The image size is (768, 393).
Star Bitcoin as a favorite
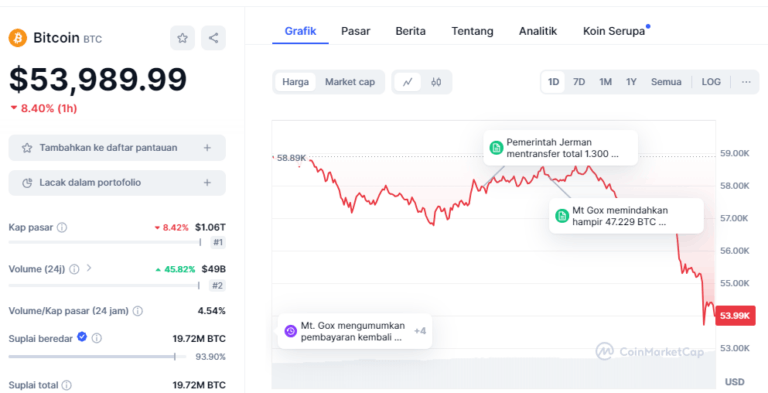click(182, 38)
